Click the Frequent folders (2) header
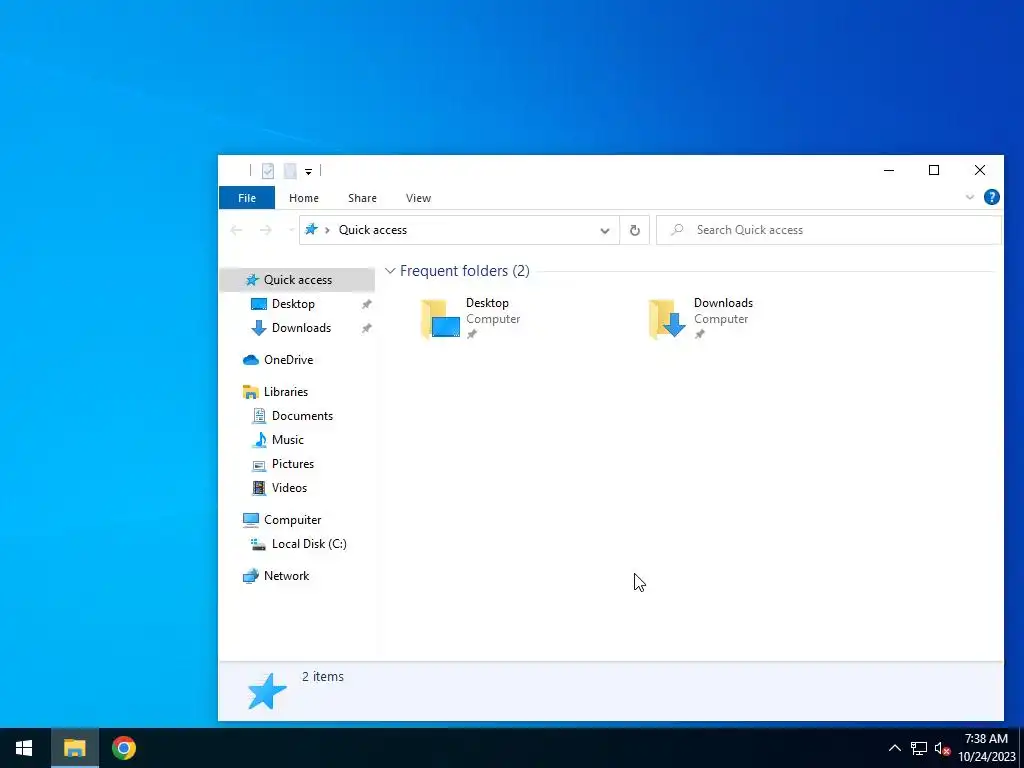Viewport: 1024px width, 768px height. [464, 270]
